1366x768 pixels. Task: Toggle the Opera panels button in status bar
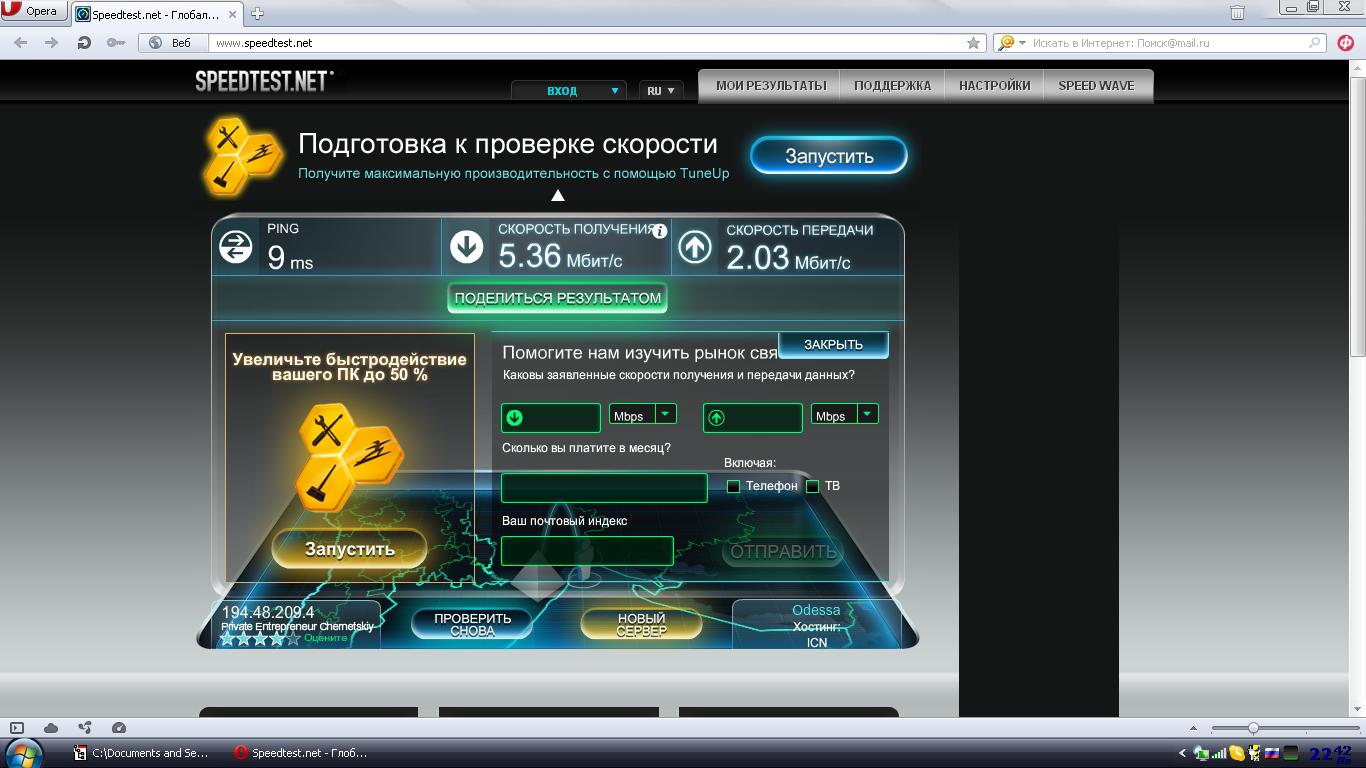17,728
